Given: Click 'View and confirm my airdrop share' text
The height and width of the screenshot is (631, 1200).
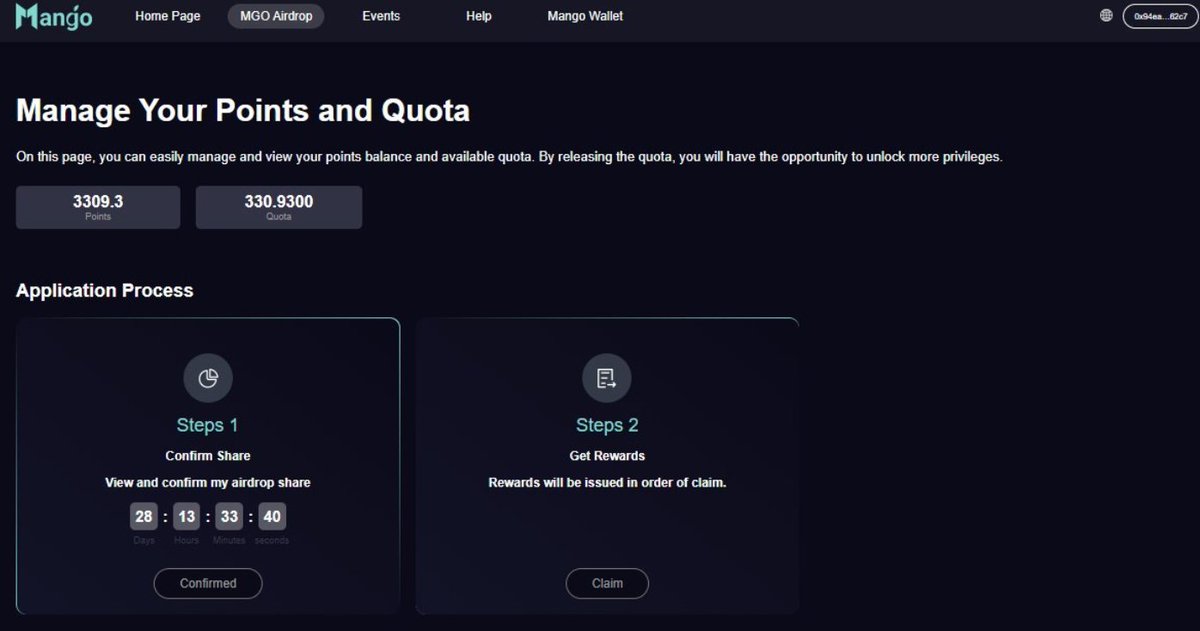Looking at the screenshot, I should pos(208,483).
